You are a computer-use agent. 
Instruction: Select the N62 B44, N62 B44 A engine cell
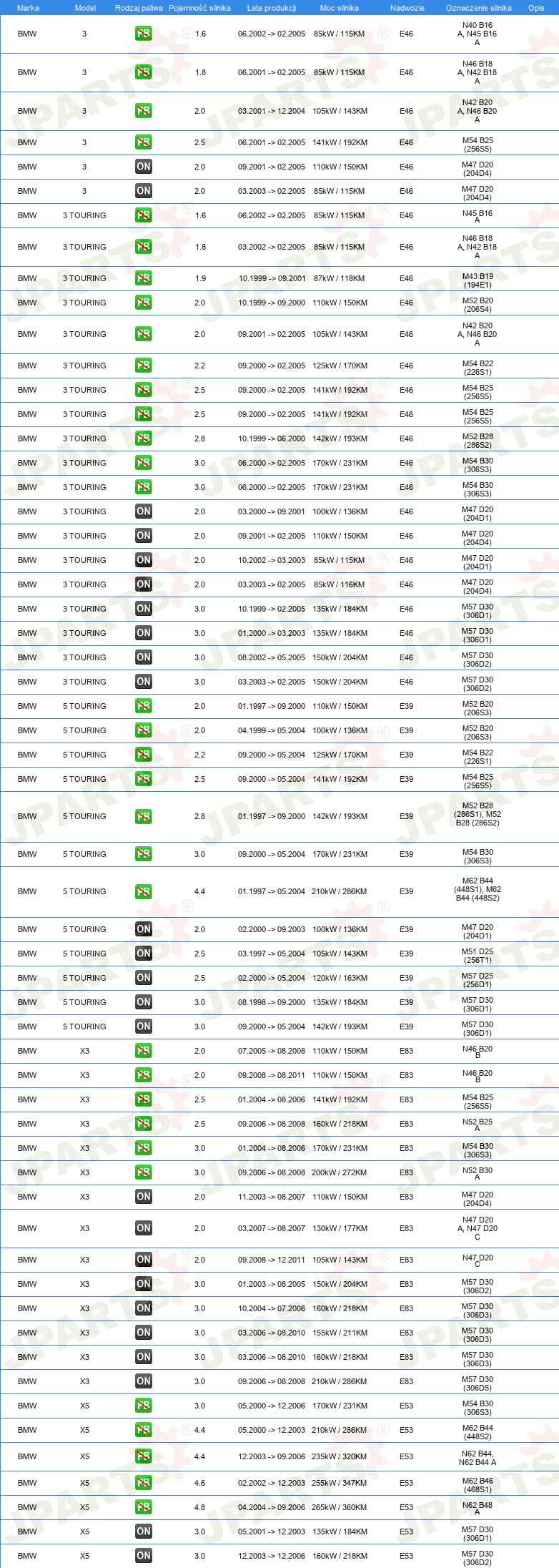coord(478,1458)
